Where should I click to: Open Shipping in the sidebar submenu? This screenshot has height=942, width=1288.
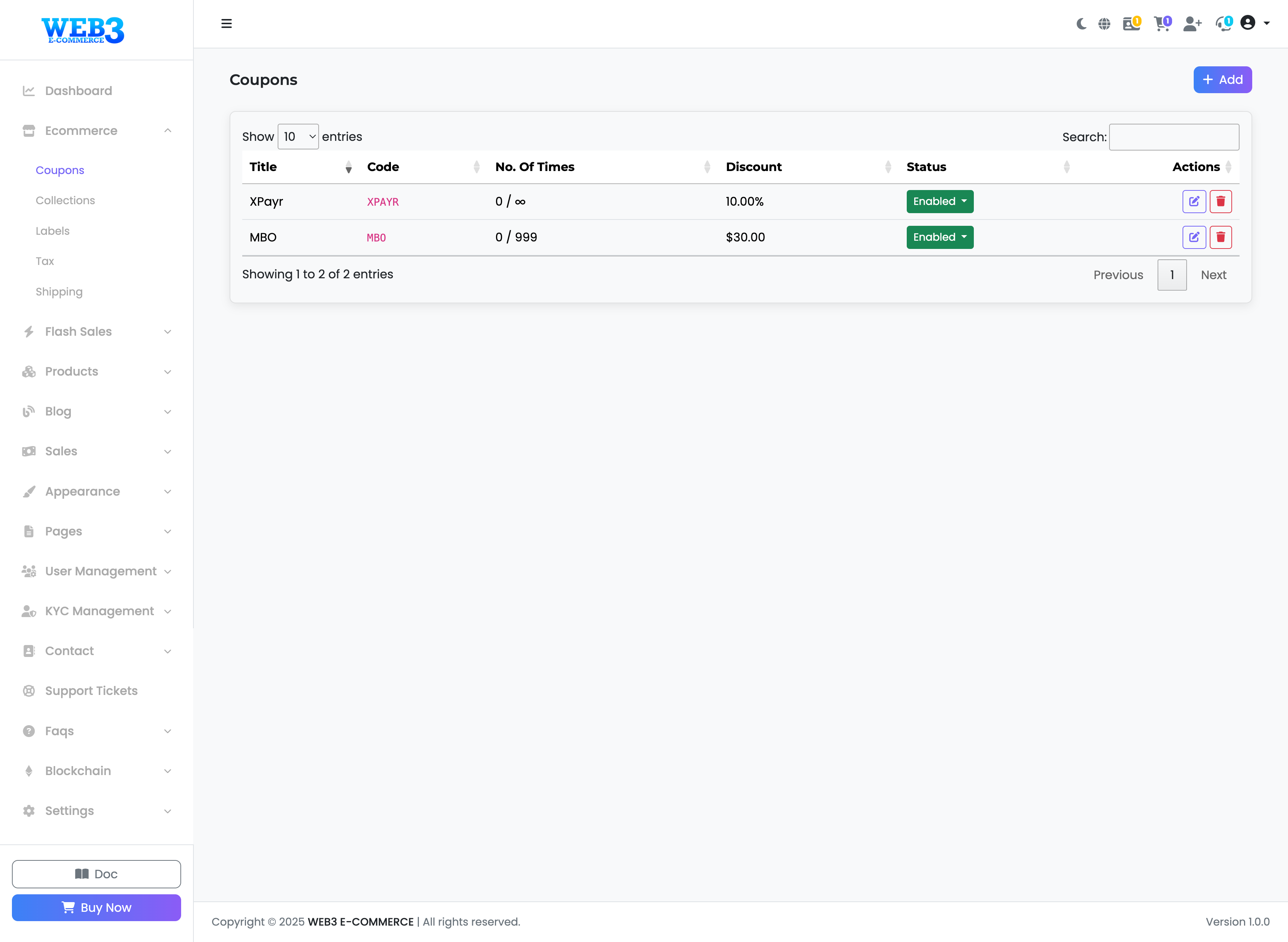pyautogui.click(x=59, y=291)
